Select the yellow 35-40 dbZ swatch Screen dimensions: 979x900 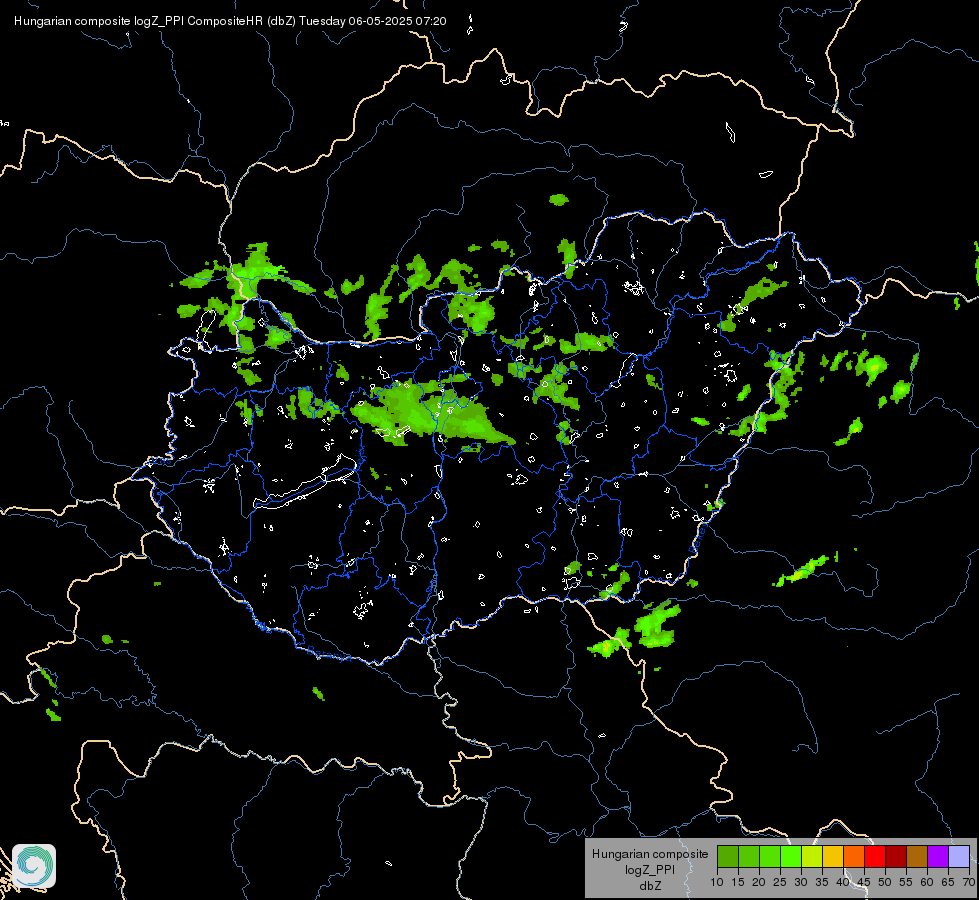(833, 856)
